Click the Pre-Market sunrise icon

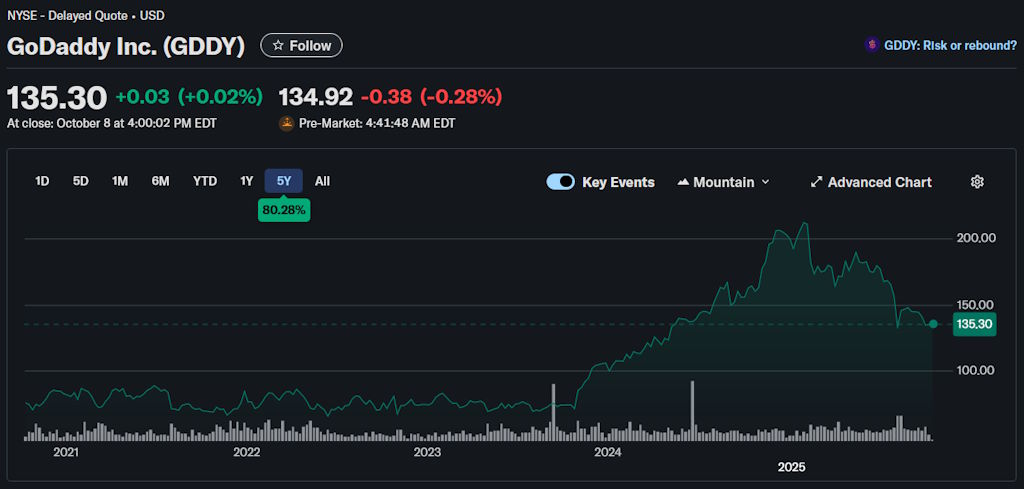click(x=286, y=124)
